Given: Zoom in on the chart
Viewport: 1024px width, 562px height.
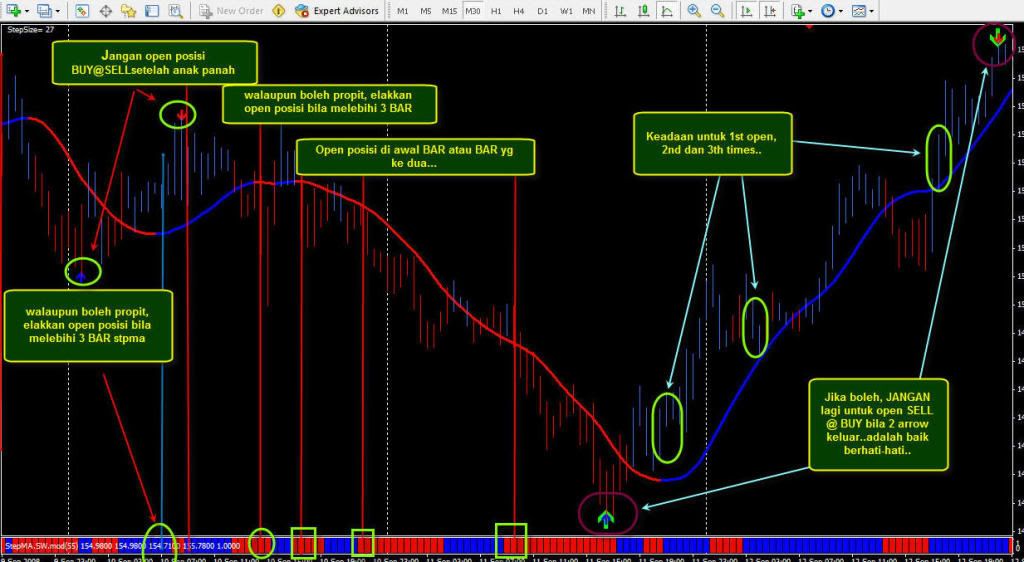Looking at the screenshot, I should [x=694, y=10].
